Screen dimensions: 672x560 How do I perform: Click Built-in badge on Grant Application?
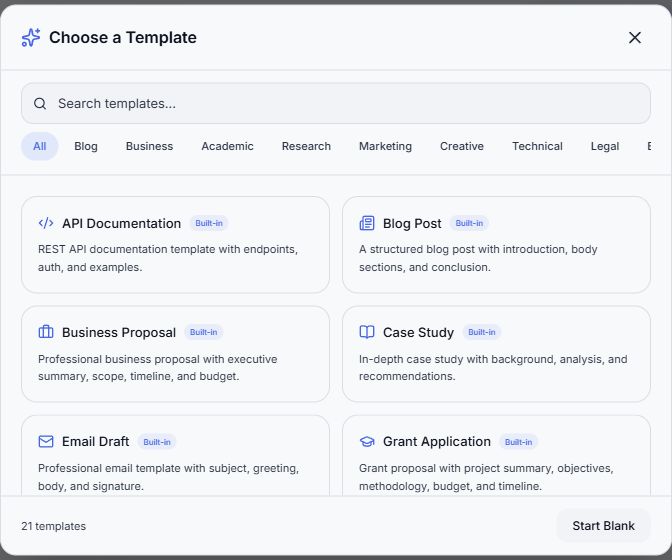coord(519,442)
